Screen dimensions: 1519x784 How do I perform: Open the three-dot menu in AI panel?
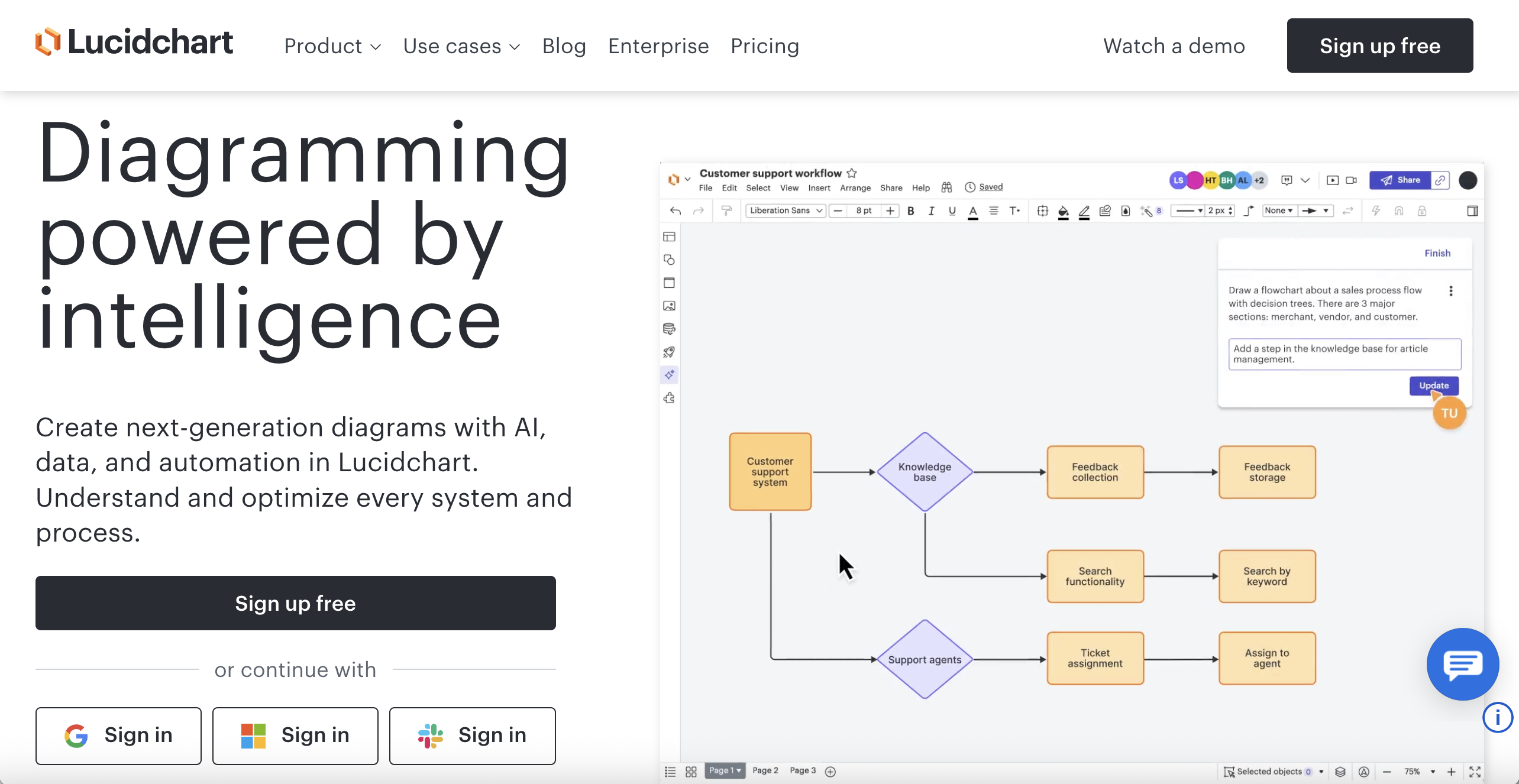(x=1451, y=291)
